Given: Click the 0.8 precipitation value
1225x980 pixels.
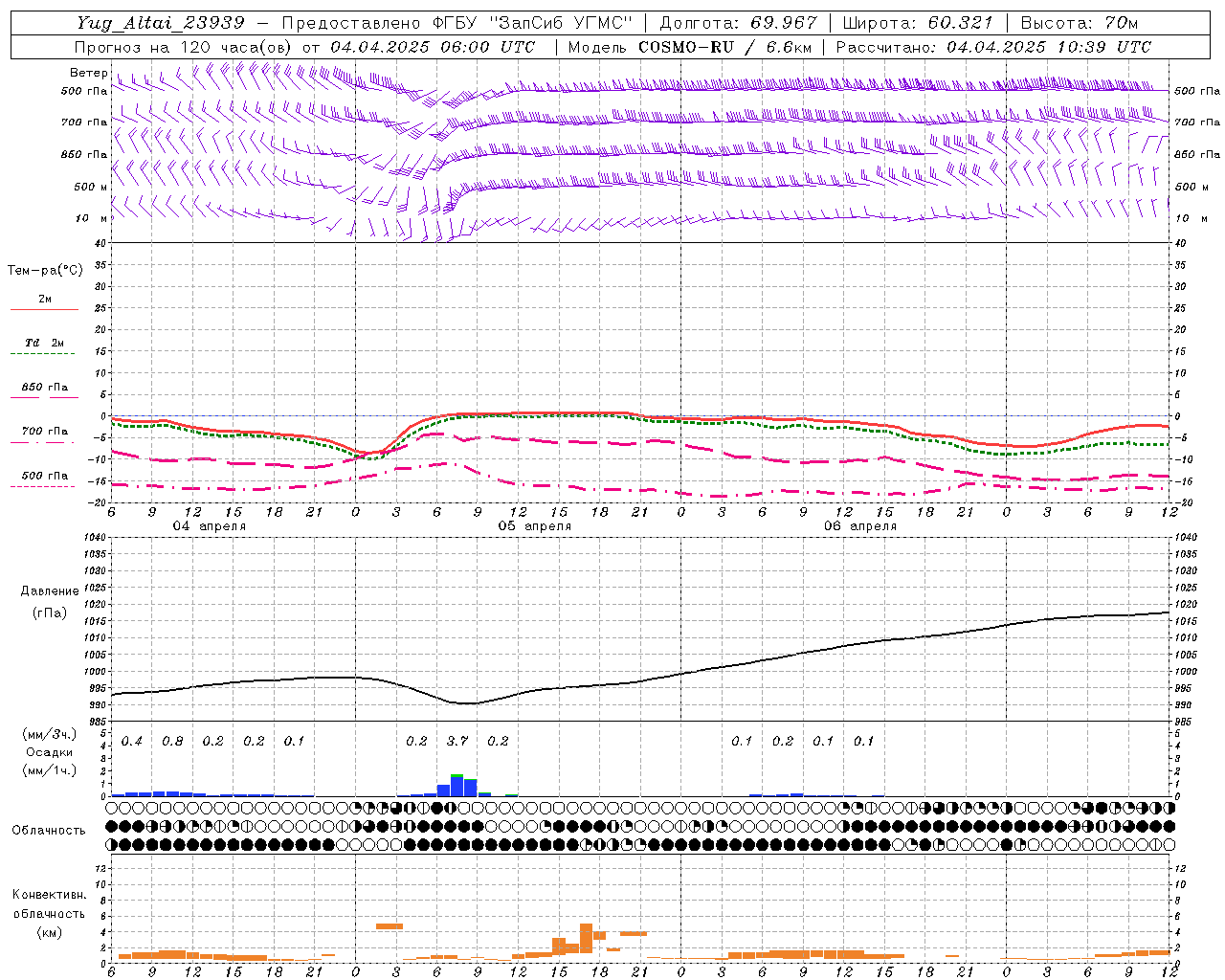Looking at the screenshot, I should pyautogui.click(x=172, y=741).
